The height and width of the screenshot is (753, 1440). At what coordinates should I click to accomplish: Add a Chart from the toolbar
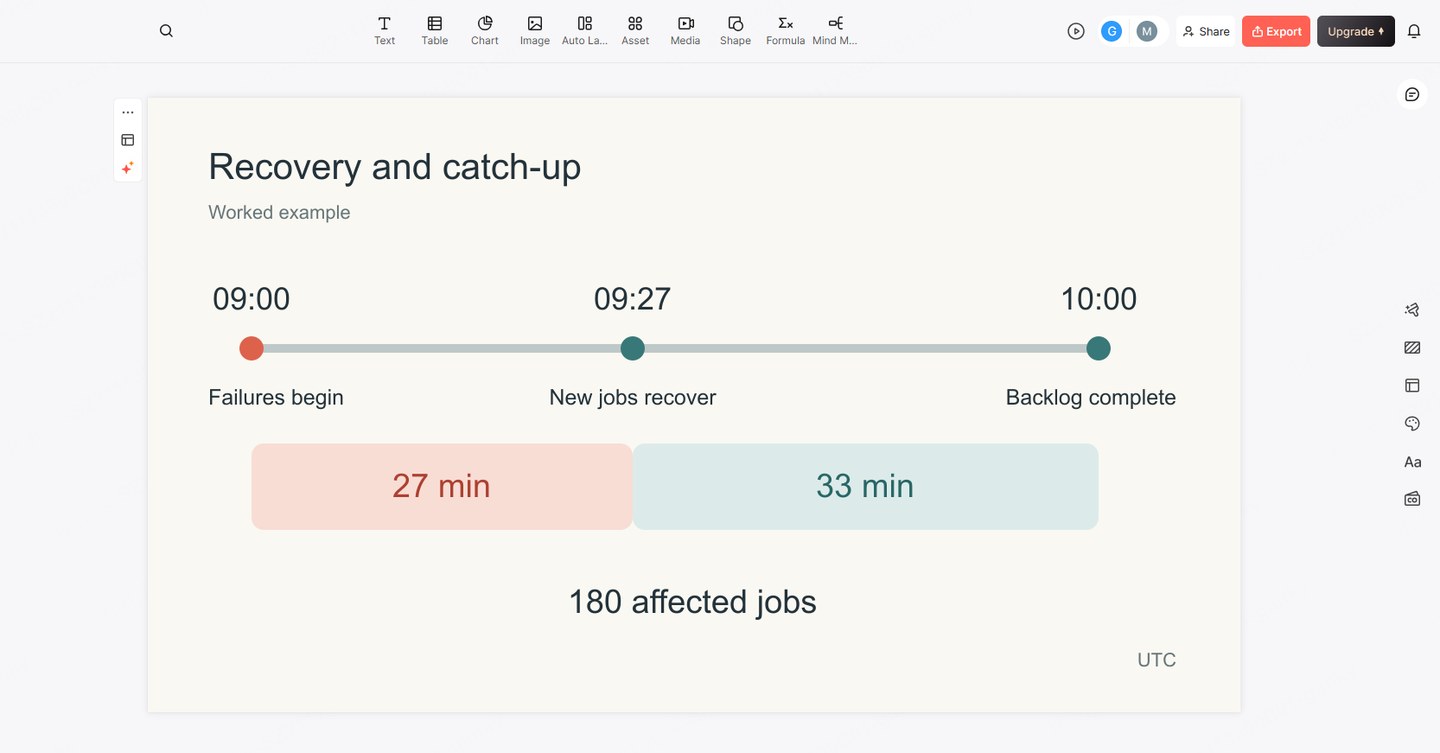pyautogui.click(x=485, y=30)
